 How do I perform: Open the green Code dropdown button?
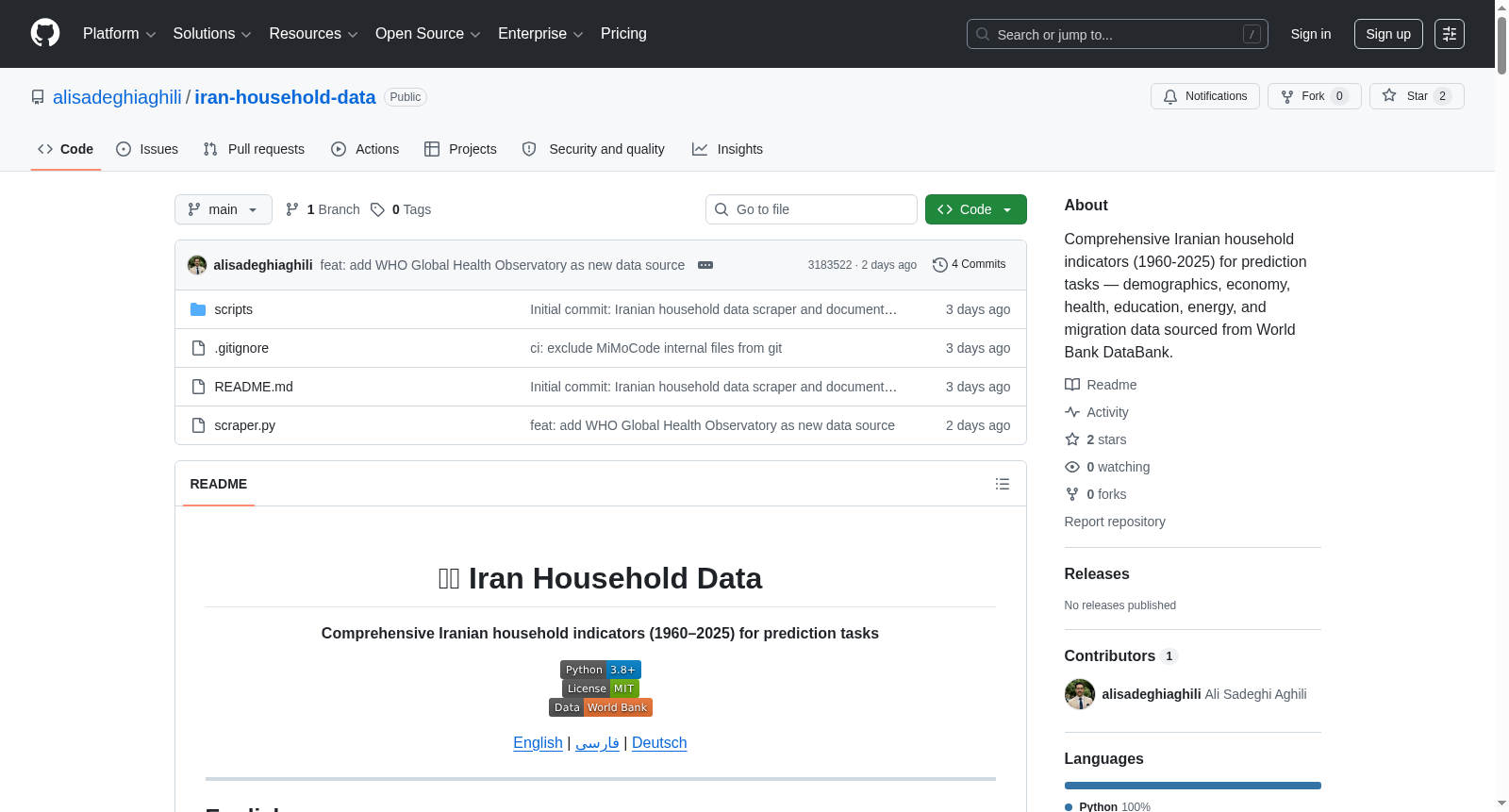click(976, 209)
